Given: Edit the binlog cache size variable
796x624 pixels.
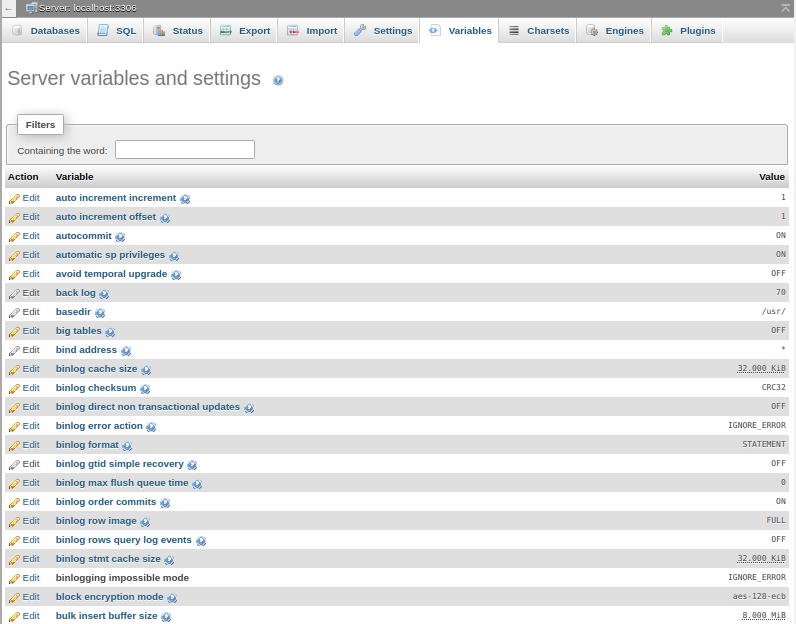Looking at the screenshot, I should point(24,369).
